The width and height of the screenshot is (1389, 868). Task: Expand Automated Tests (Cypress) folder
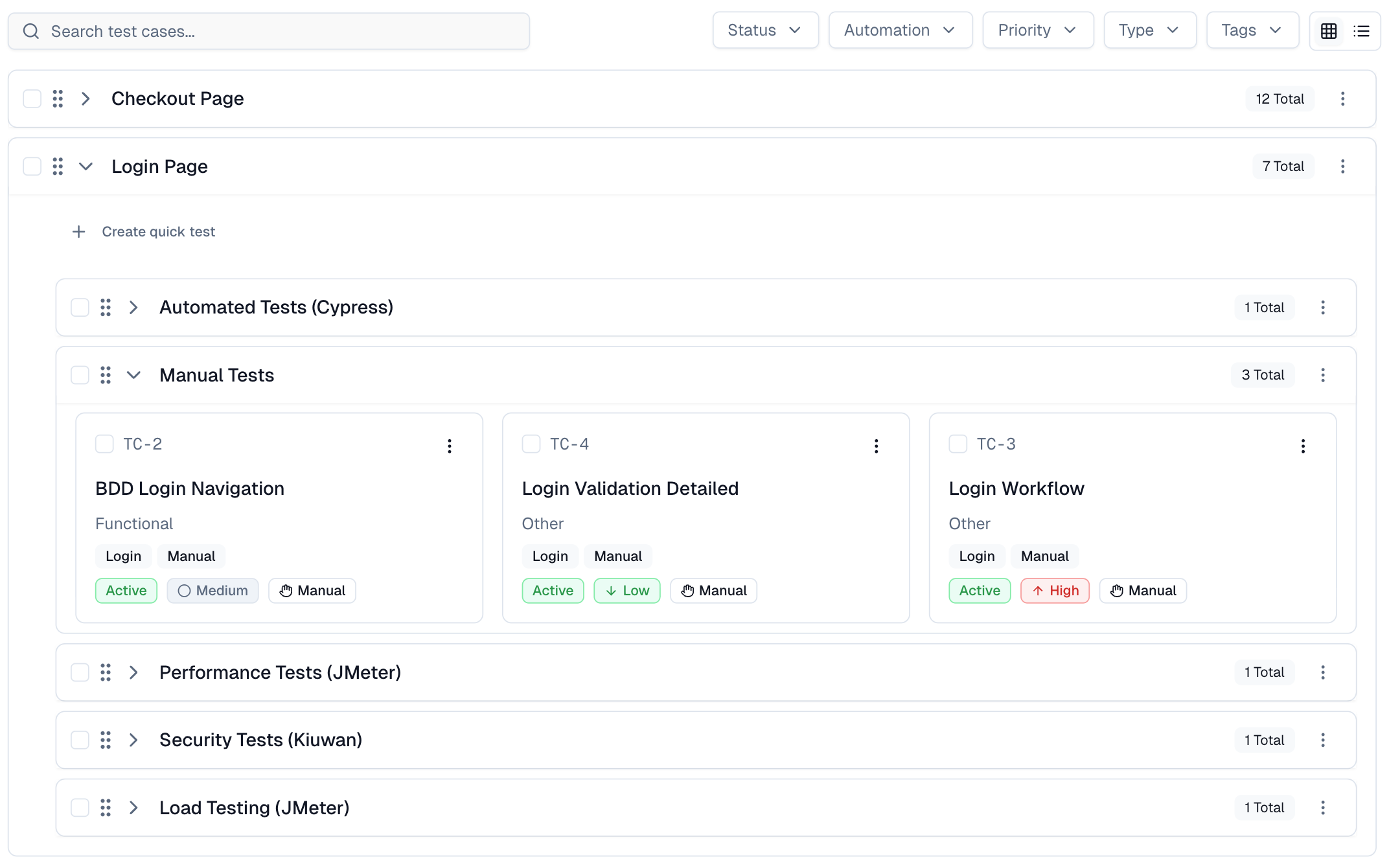point(133,308)
